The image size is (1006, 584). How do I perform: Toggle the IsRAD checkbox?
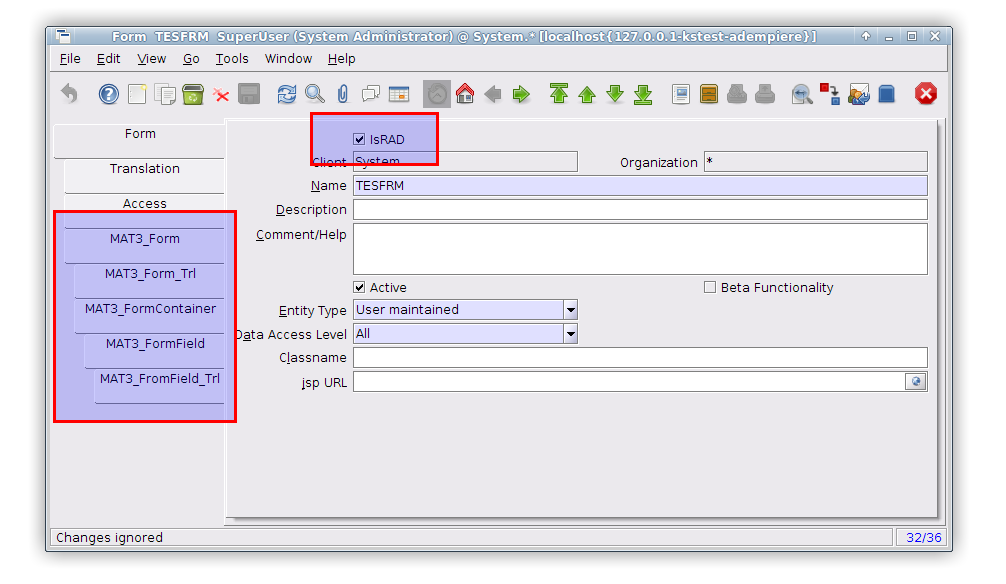point(359,139)
